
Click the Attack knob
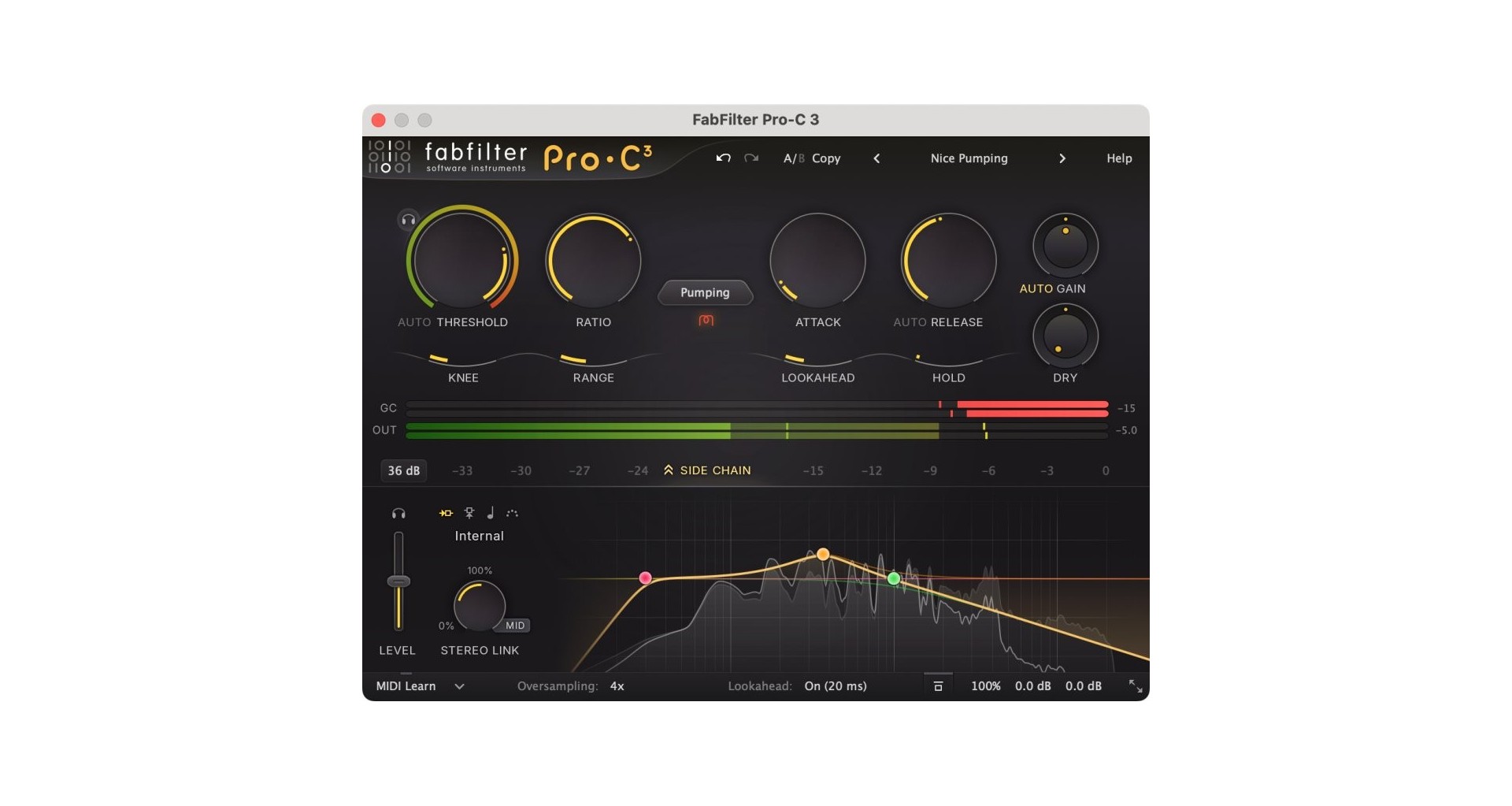pyautogui.click(x=817, y=260)
